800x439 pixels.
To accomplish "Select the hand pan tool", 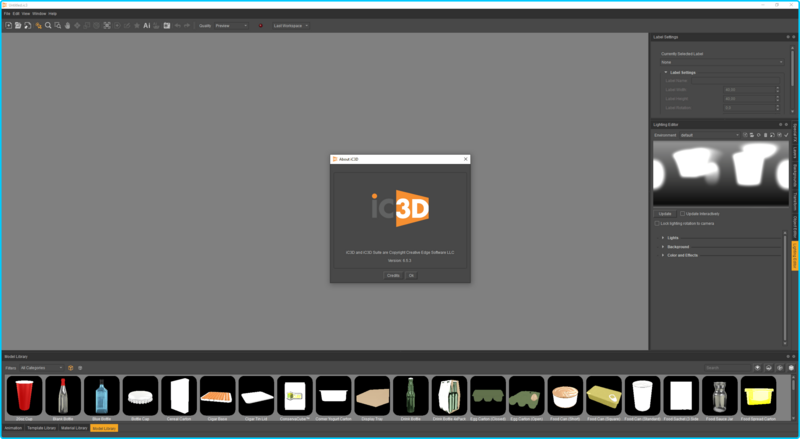I will coord(67,26).
